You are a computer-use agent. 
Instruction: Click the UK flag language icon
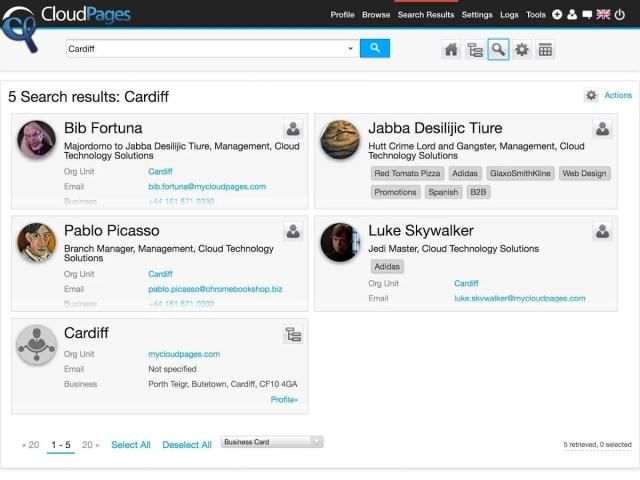(603, 15)
